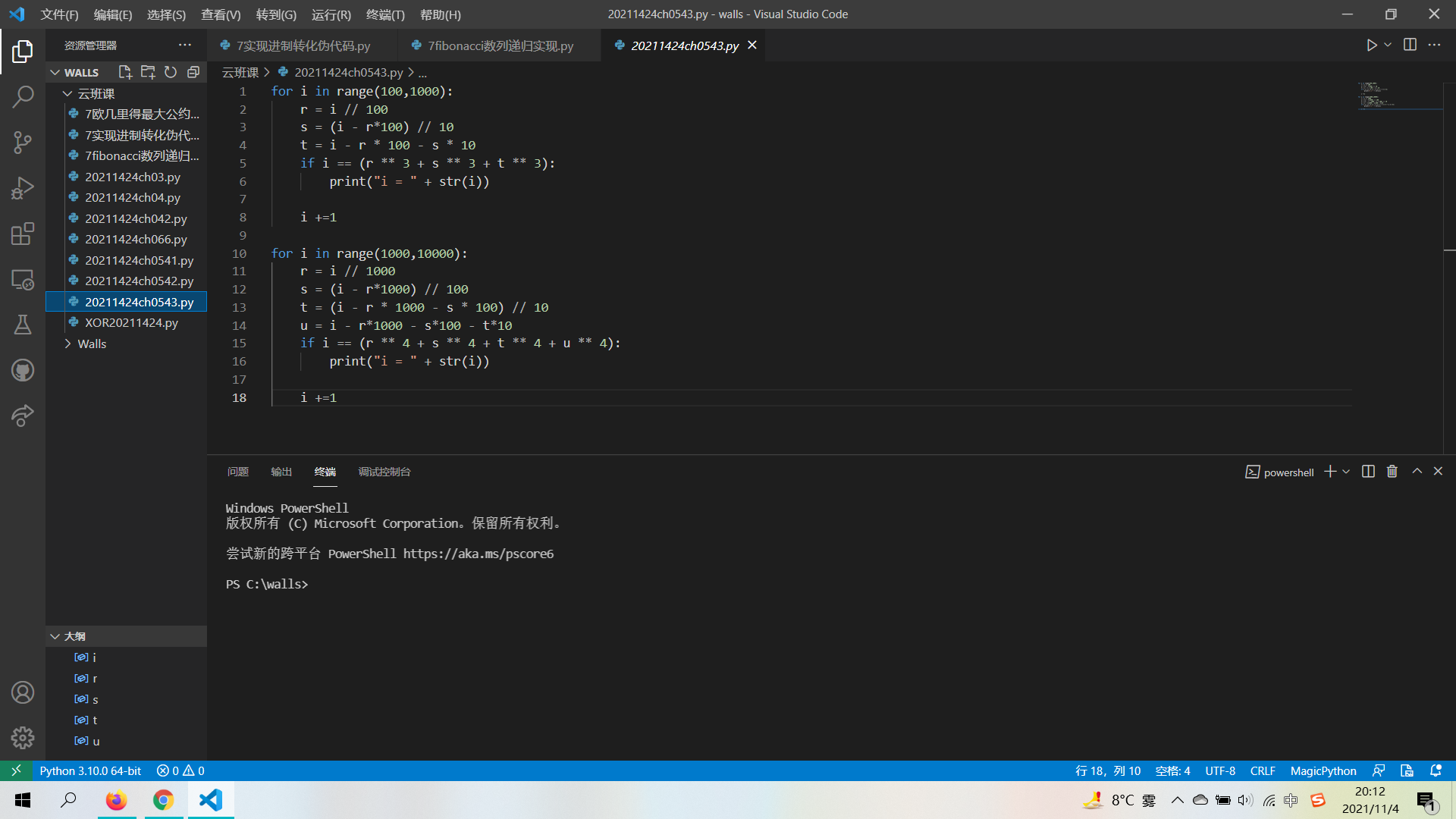Click the code minimap preview
This screenshot has height=819, width=1456.
[x=1376, y=96]
